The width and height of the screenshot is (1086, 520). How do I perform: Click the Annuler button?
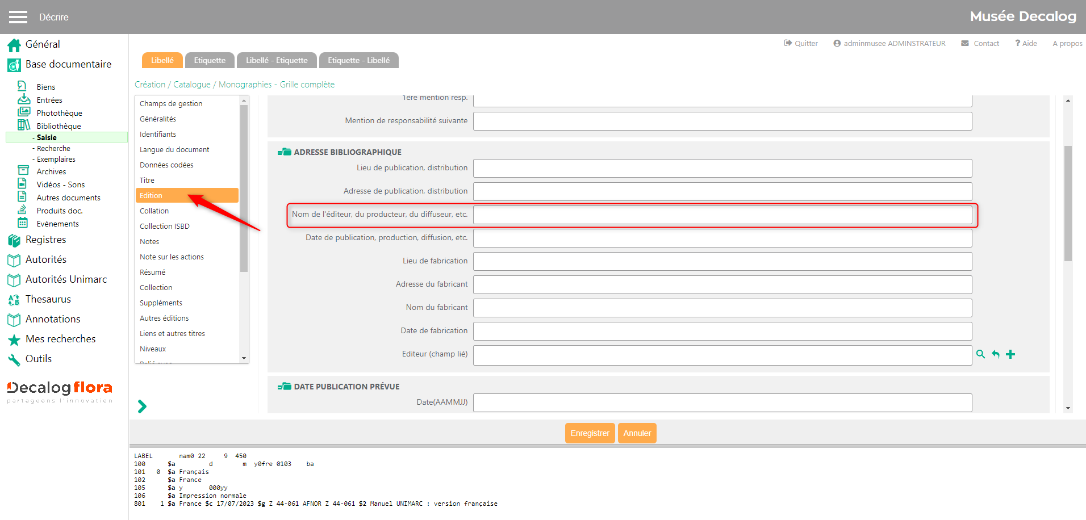click(x=637, y=433)
